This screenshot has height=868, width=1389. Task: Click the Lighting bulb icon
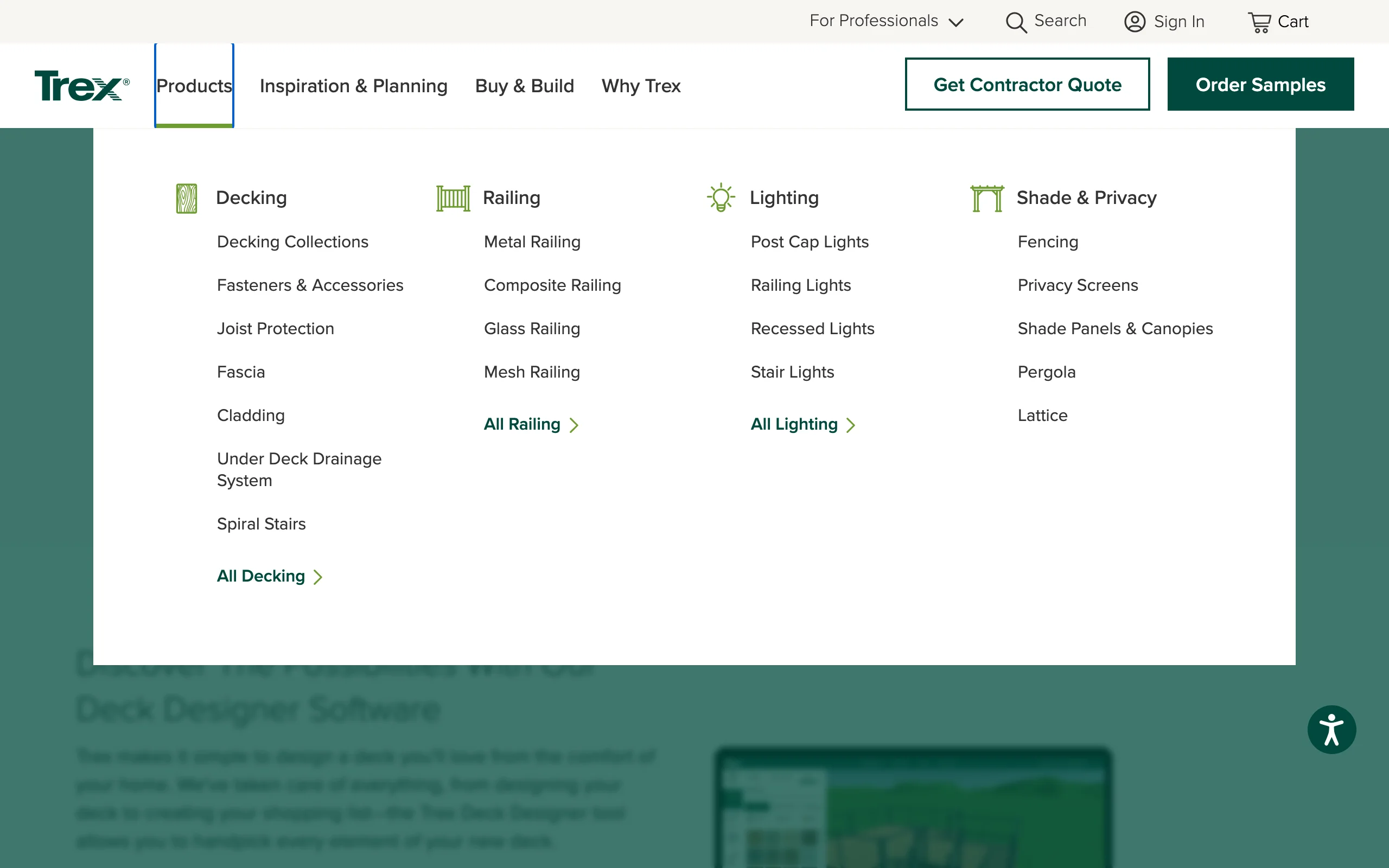(721, 198)
